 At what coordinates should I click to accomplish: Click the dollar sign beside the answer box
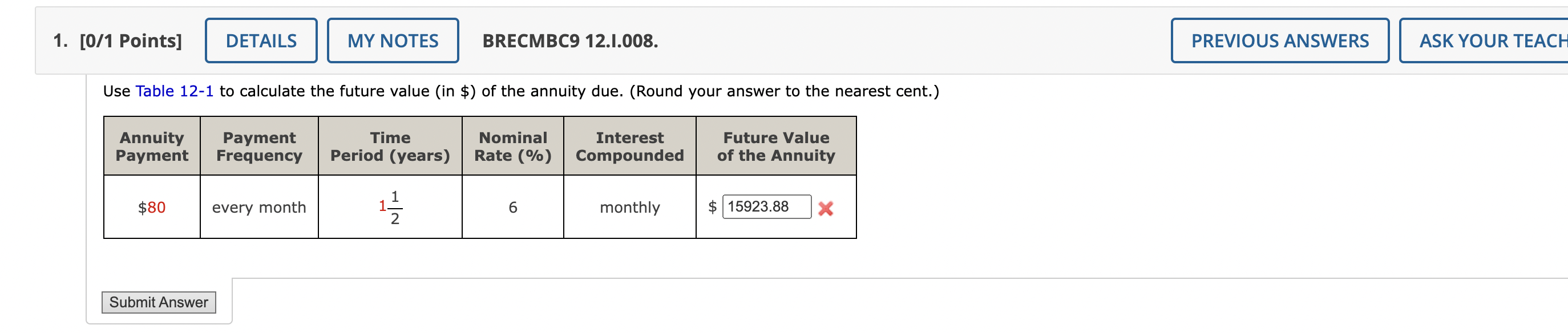(x=712, y=208)
